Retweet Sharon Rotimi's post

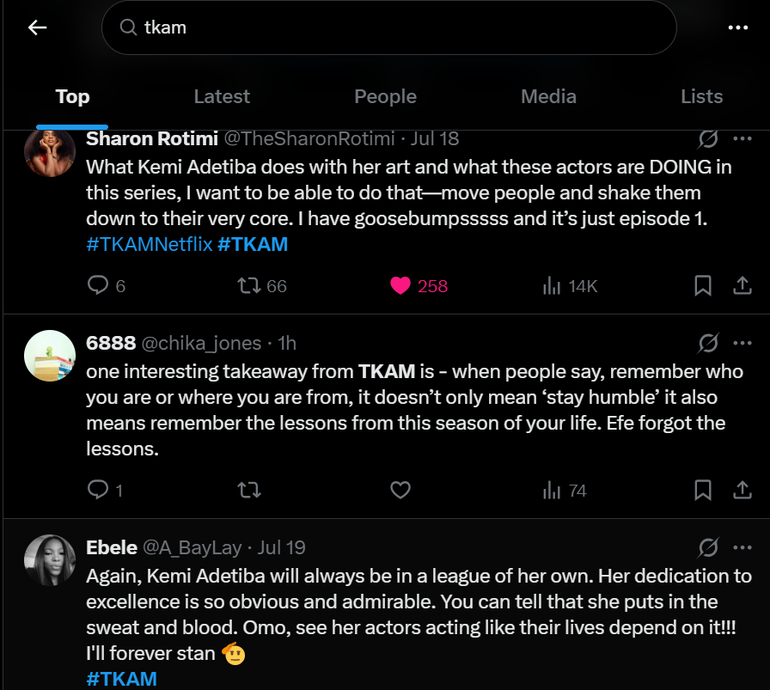click(x=248, y=286)
